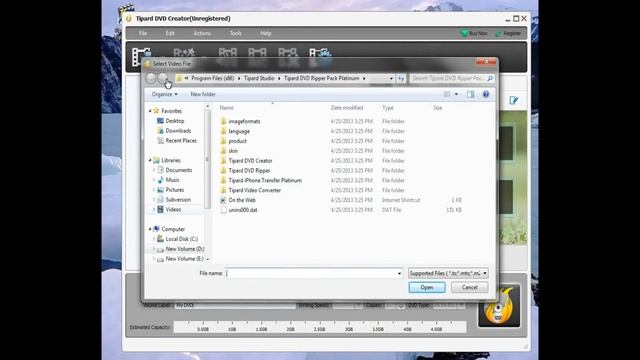This screenshot has height=360, width=640.
Task: Open Downloads in Favorites
Action: tap(178, 131)
